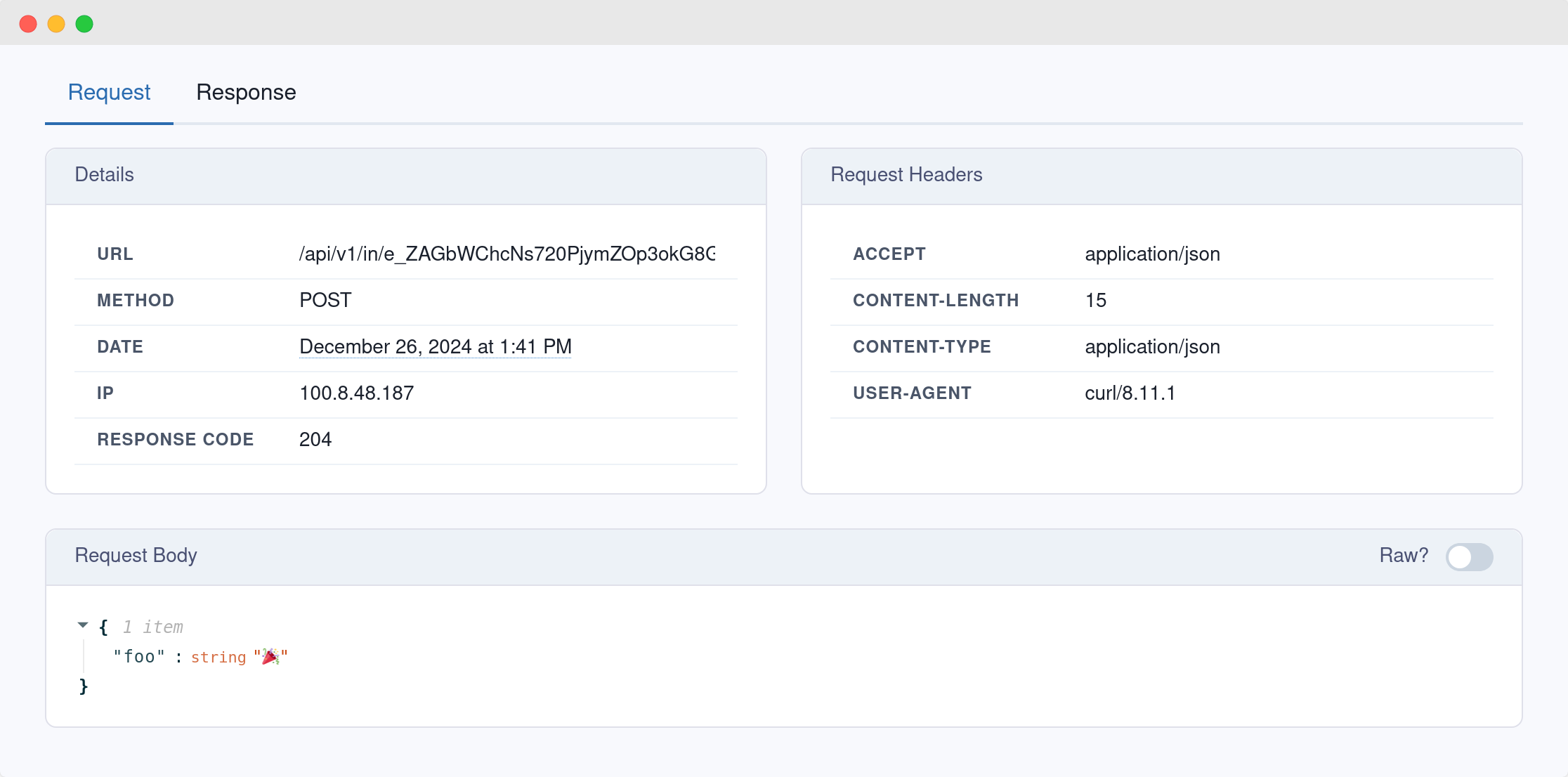Collapse the JSON object tree arrow
This screenshot has width=1568, height=777.
pyautogui.click(x=83, y=625)
